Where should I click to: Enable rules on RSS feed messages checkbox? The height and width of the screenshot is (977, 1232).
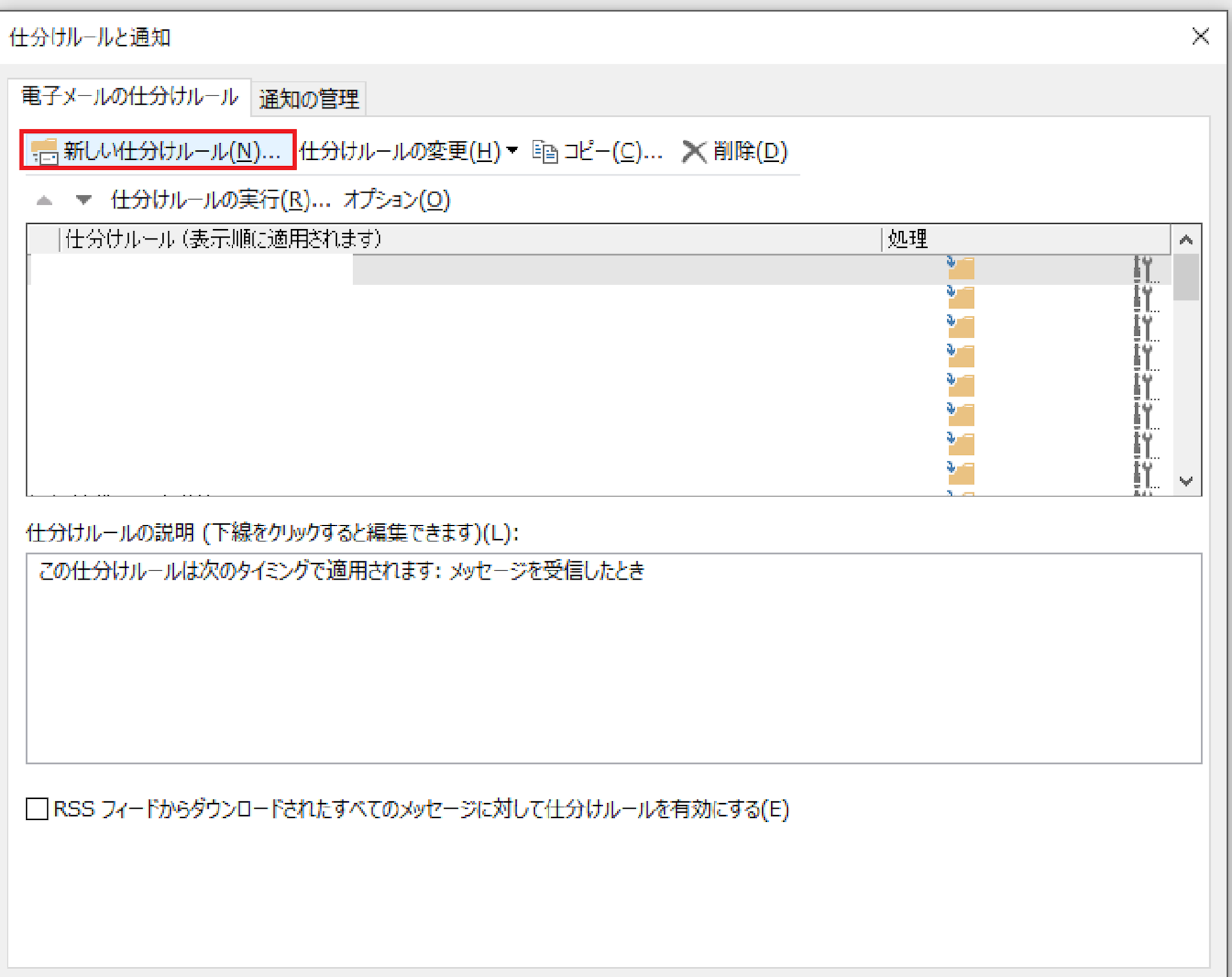(37, 809)
